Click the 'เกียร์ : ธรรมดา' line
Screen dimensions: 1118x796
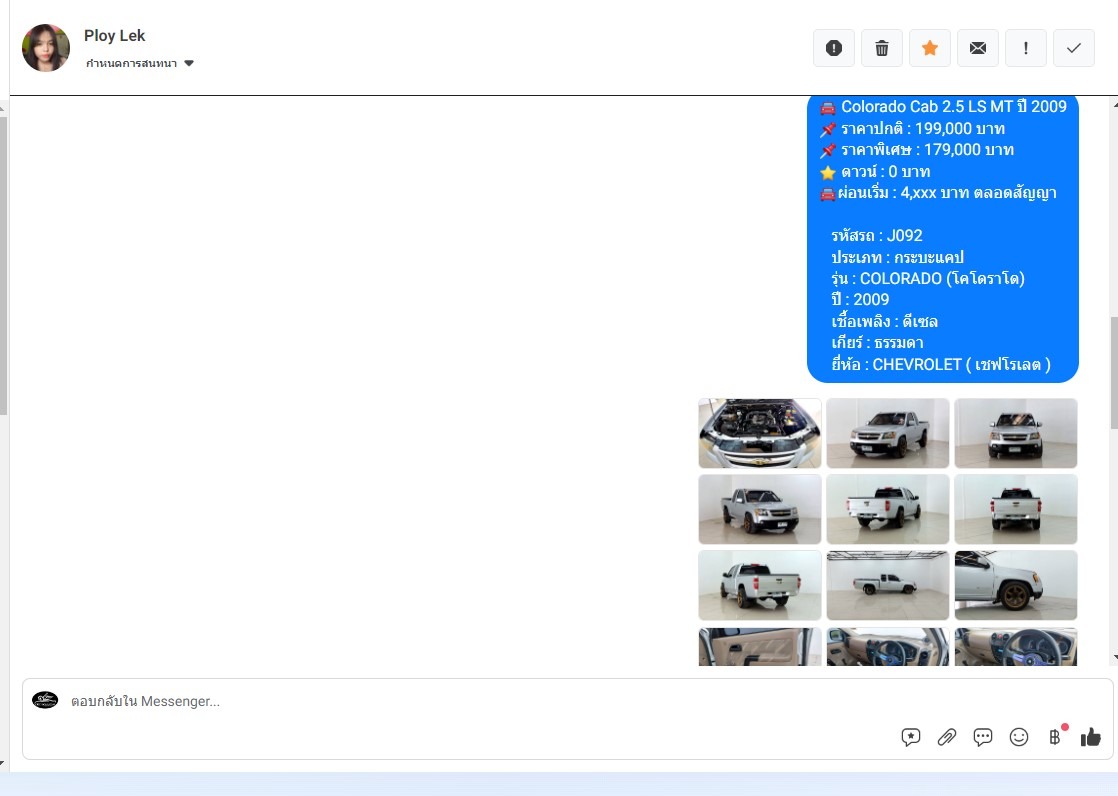pyautogui.click(x=877, y=343)
